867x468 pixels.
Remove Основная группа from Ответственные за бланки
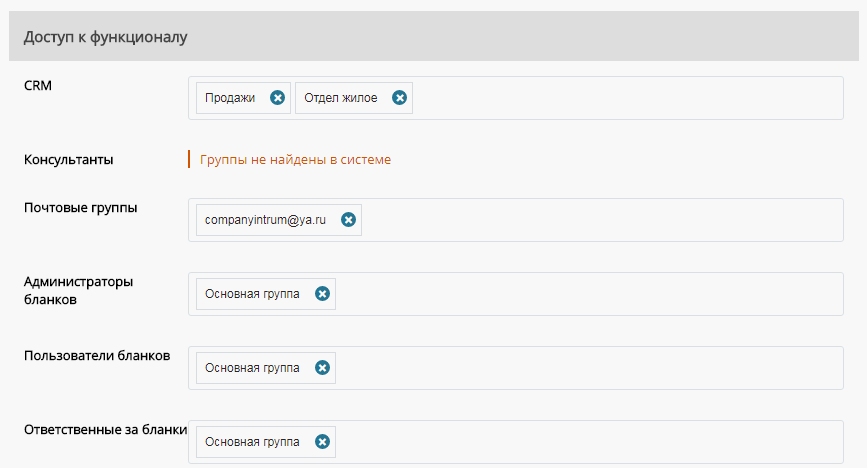point(322,442)
